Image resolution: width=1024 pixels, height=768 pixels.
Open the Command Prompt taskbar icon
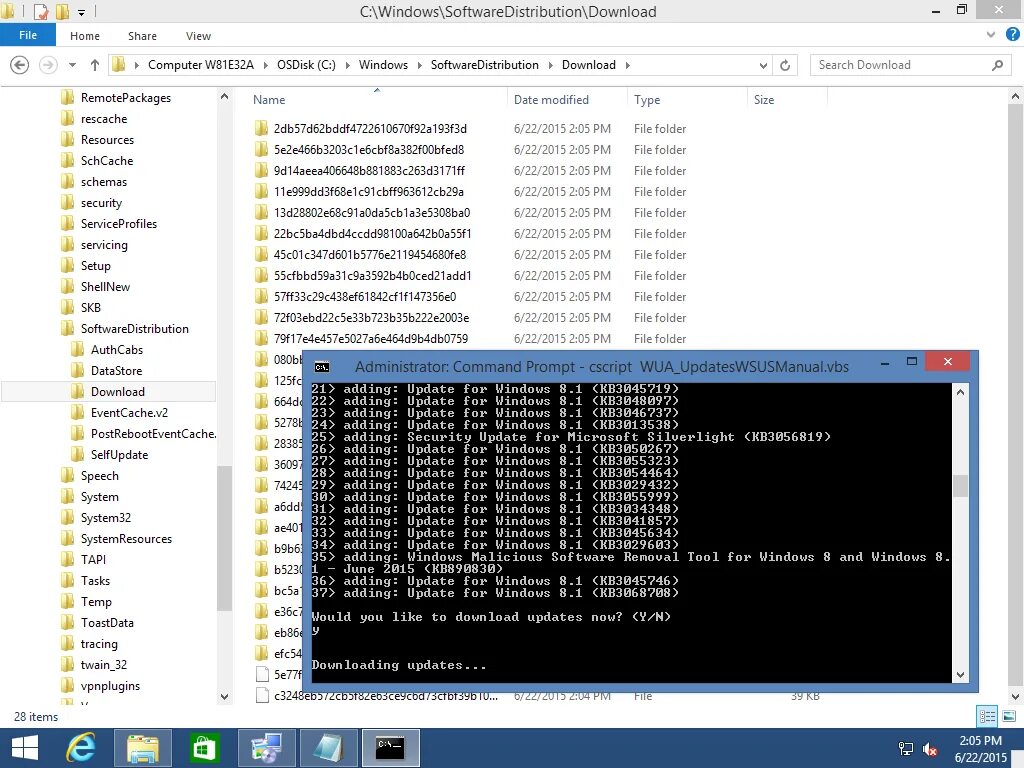[x=390, y=747]
